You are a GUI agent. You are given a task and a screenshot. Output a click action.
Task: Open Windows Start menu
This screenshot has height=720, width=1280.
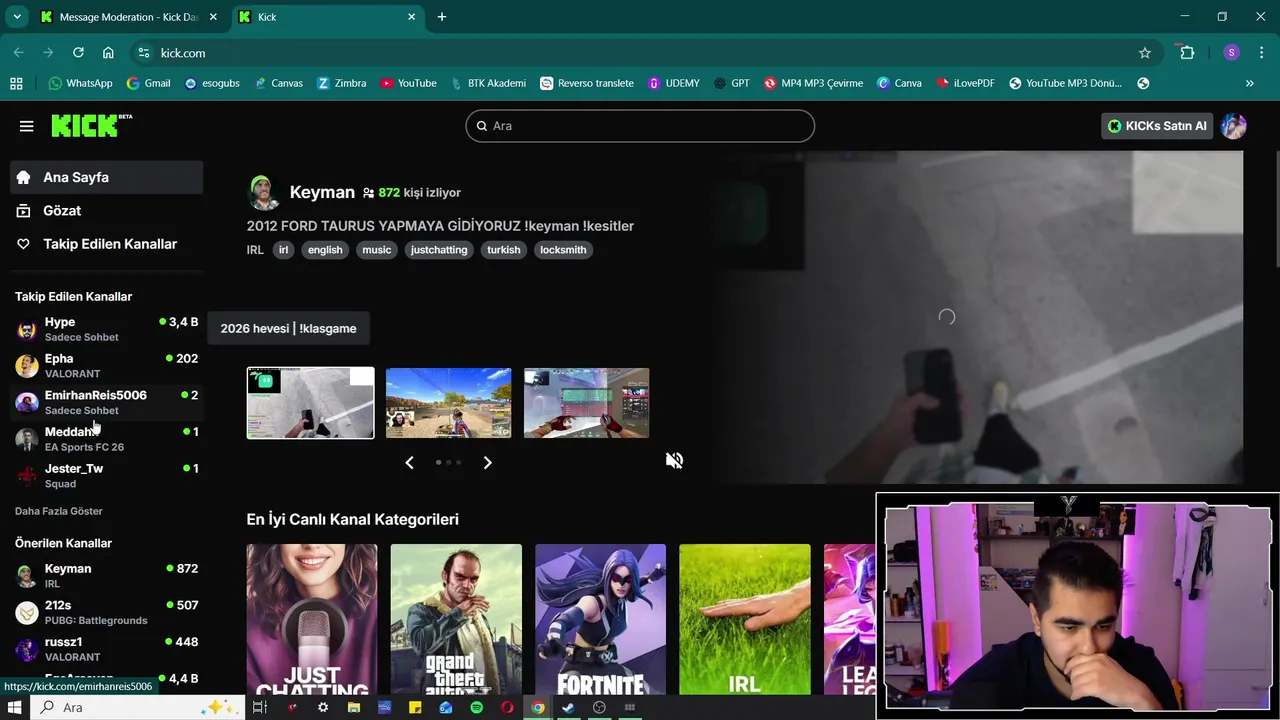pos(15,707)
